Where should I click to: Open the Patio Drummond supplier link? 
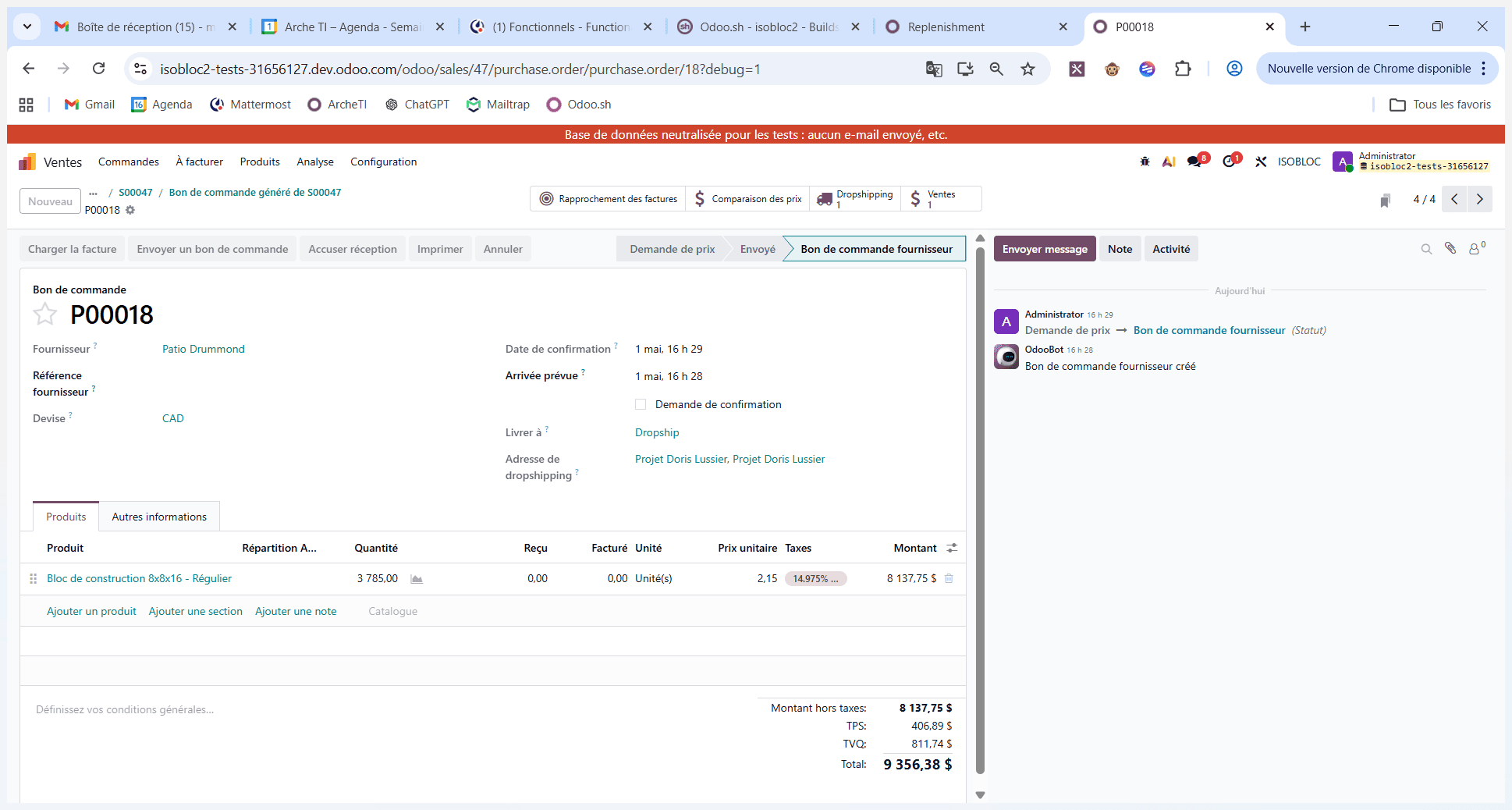tap(204, 349)
